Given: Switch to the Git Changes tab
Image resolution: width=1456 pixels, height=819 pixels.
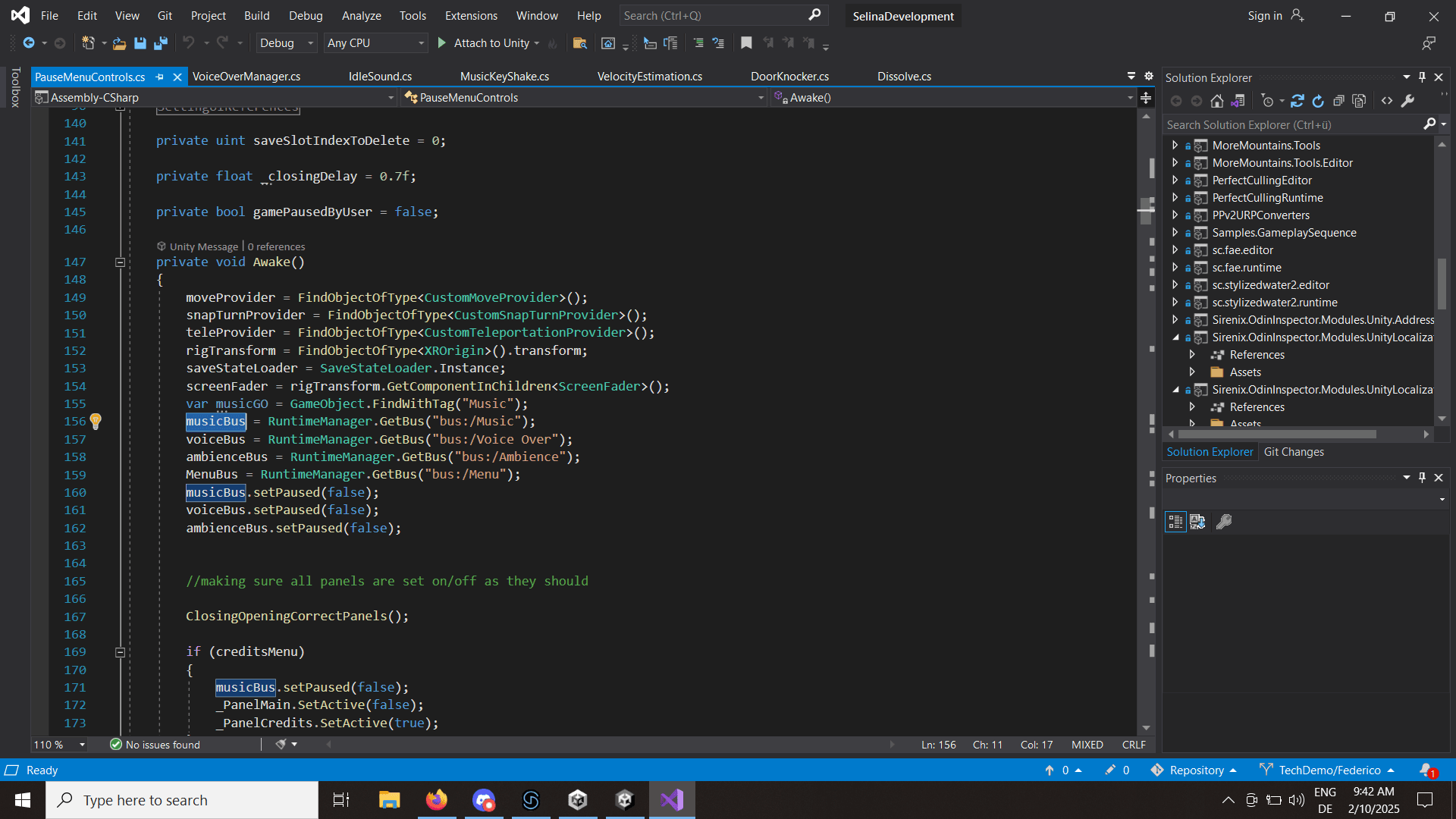Looking at the screenshot, I should click(1294, 452).
